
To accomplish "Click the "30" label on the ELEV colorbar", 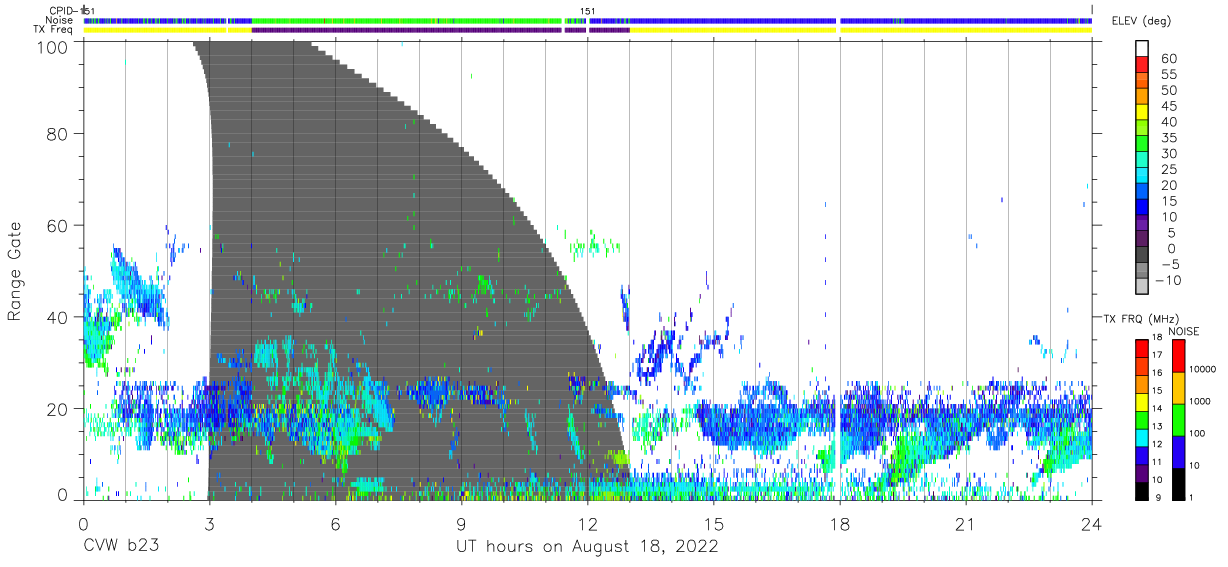I will [1169, 153].
